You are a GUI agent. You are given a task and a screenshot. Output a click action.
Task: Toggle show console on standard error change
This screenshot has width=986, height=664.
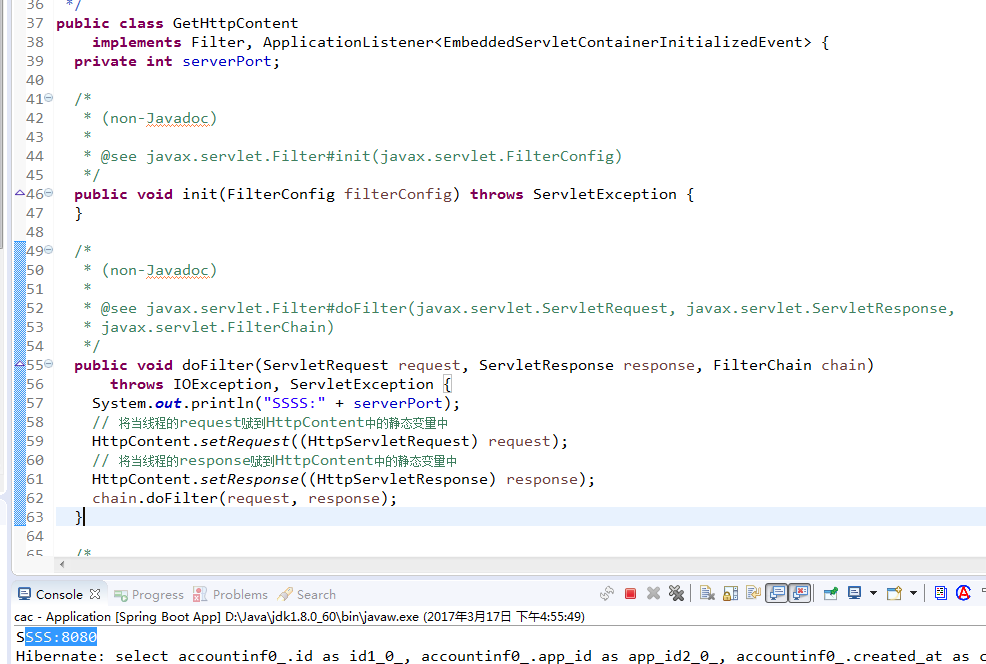coord(799,593)
